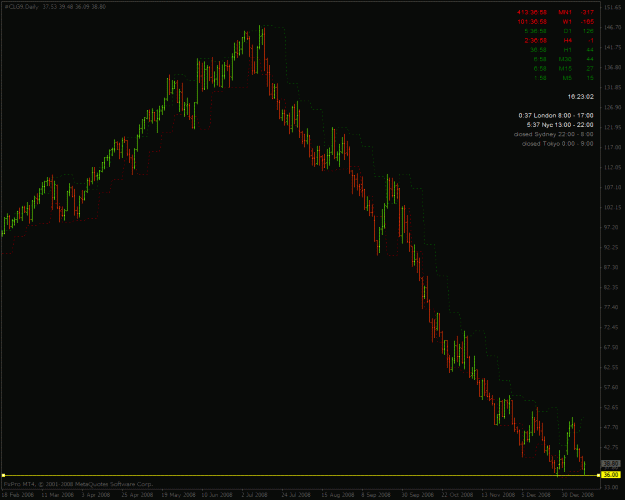Click the 42.75 price axis label
This screenshot has width=625, height=500.
(x=613, y=447)
